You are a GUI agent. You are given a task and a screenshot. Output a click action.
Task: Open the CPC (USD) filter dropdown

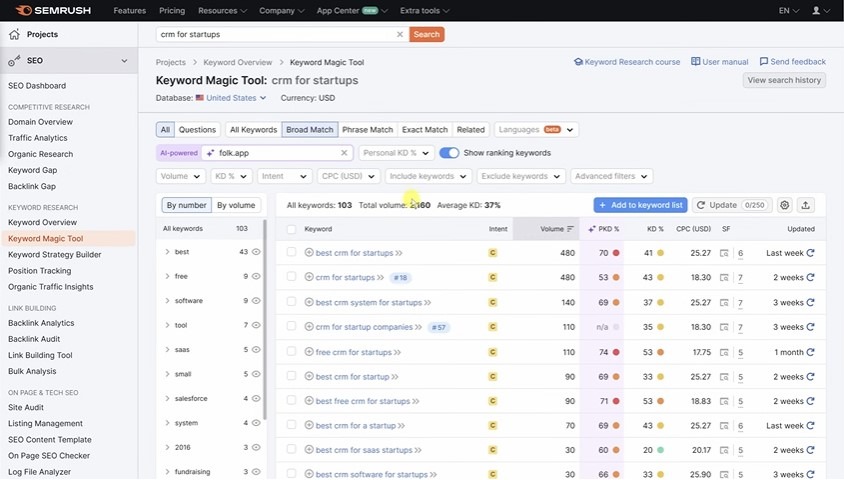(x=348, y=177)
